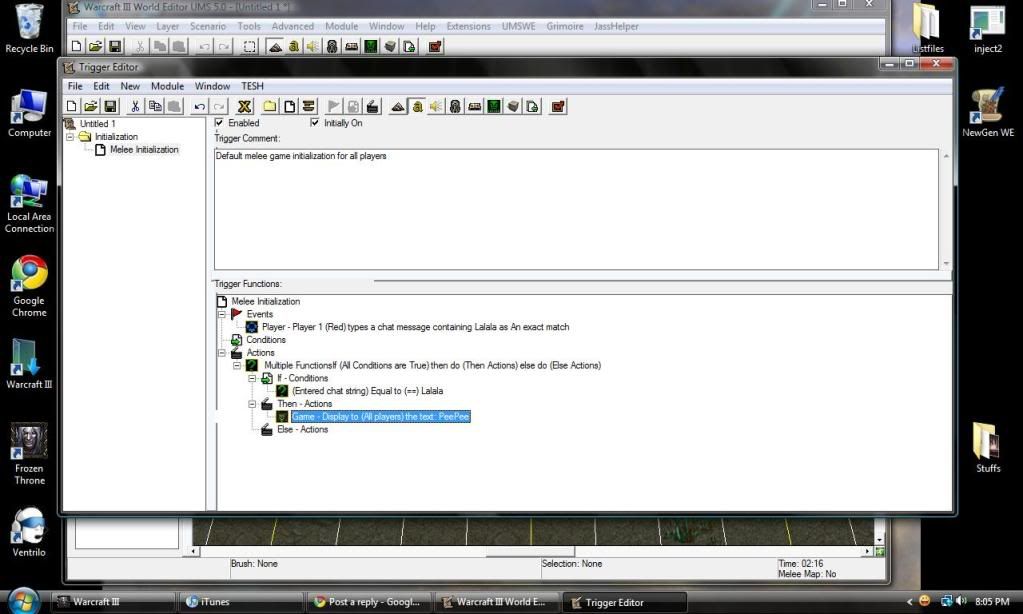Select the NewGen WE desktop shortcut
1023x614 pixels.
pyautogui.click(x=988, y=112)
